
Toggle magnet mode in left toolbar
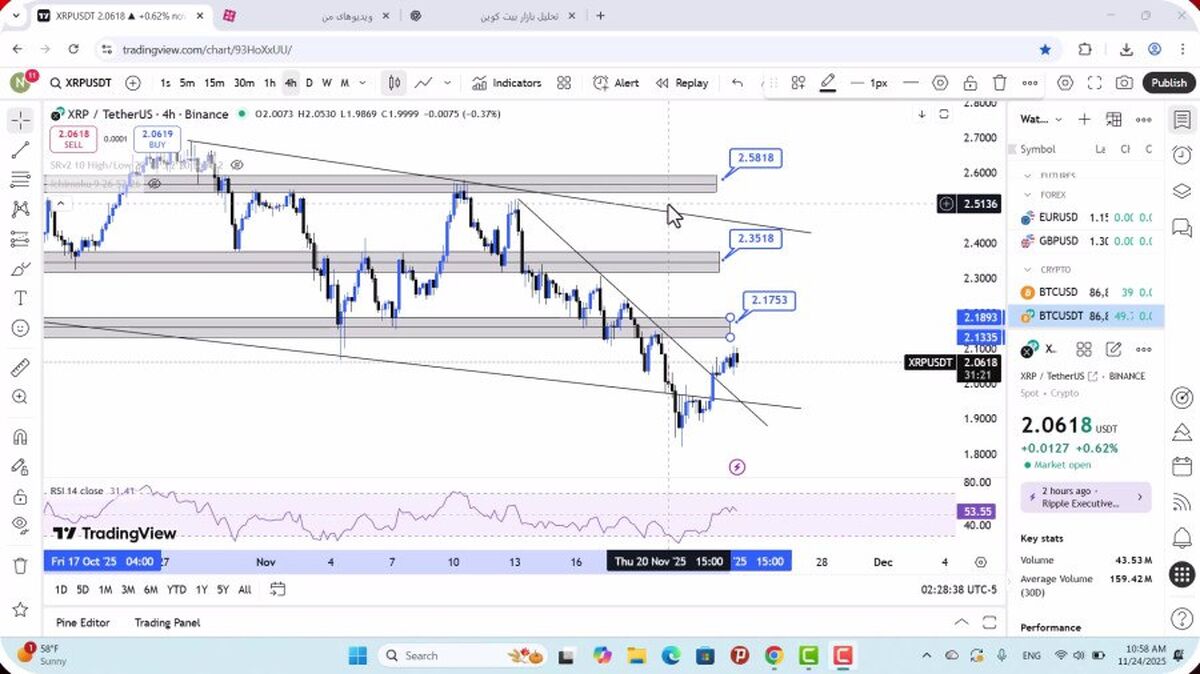click(20, 437)
